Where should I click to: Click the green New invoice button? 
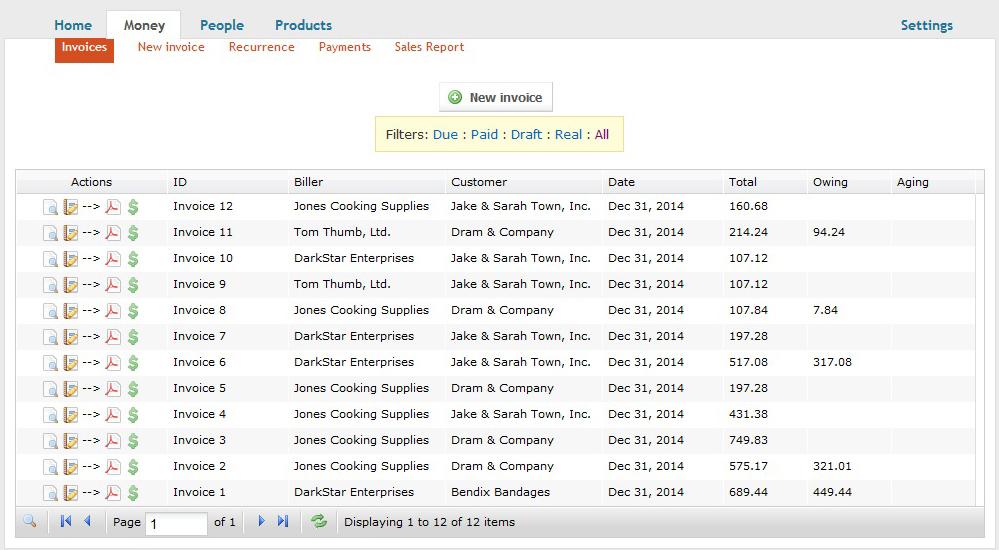coord(496,97)
